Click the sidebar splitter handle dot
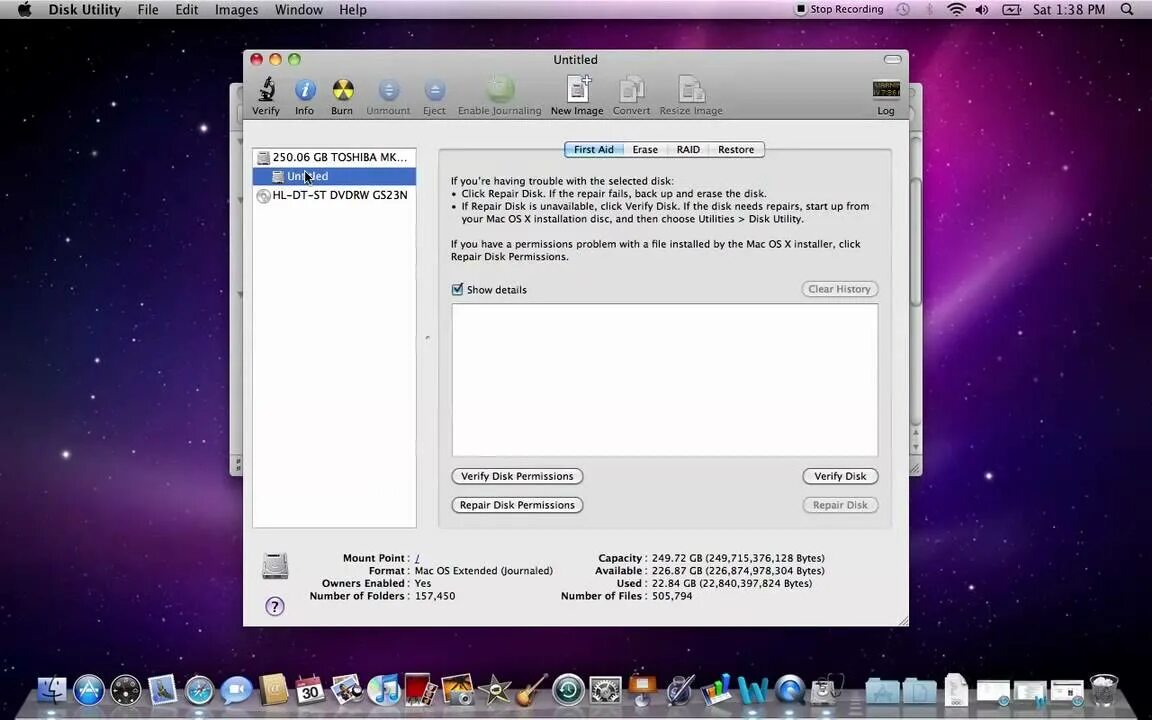The height and width of the screenshot is (720, 1152). (428, 338)
